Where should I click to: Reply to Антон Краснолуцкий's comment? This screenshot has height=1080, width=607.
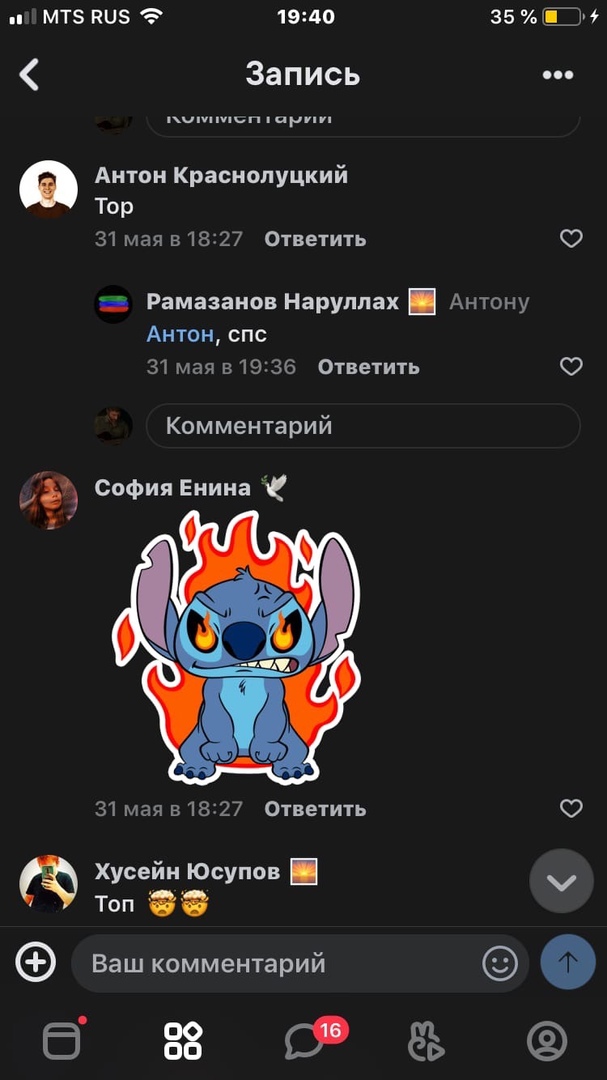pyautogui.click(x=315, y=239)
